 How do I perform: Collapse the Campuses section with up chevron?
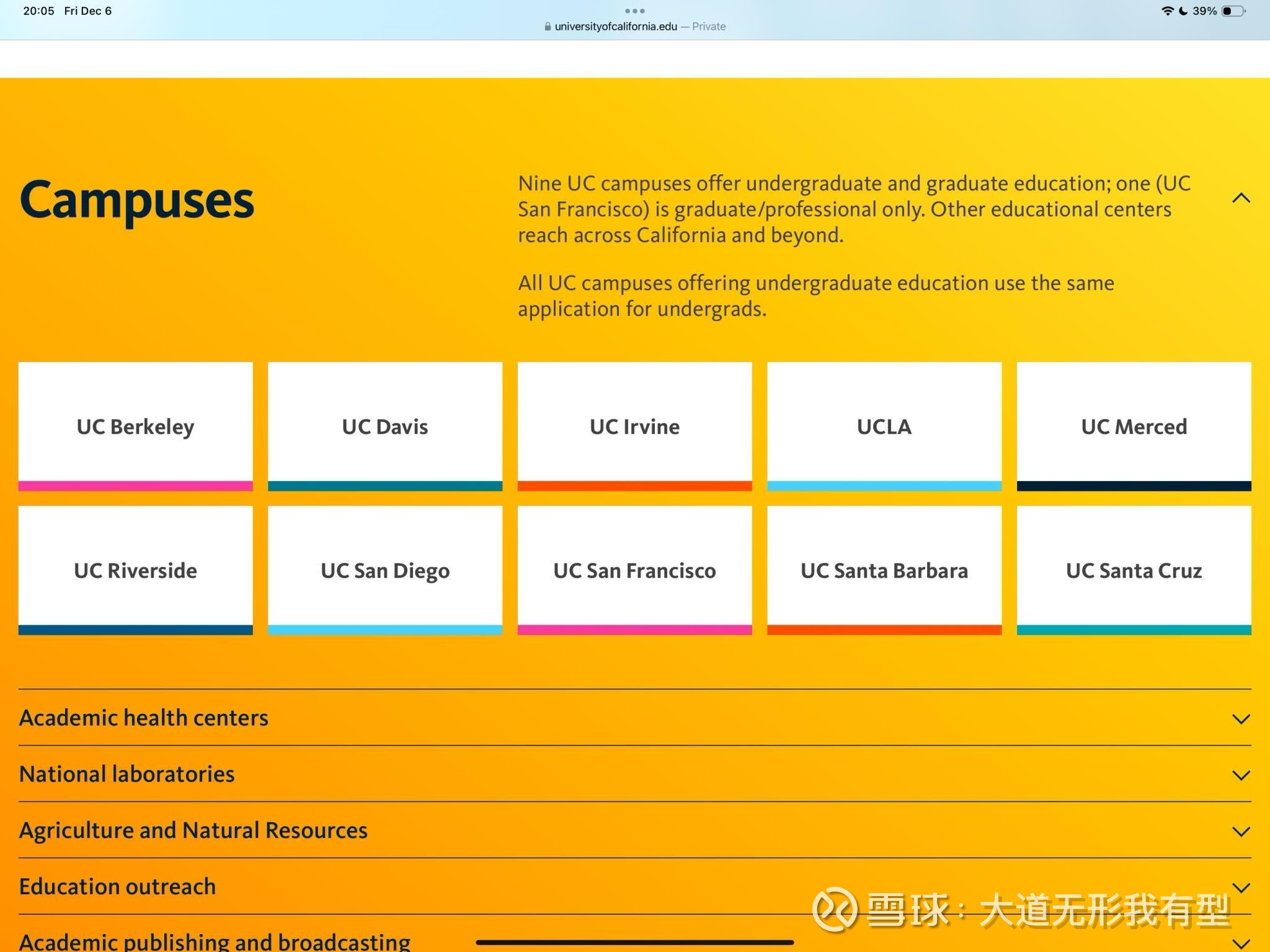click(1241, 198)
